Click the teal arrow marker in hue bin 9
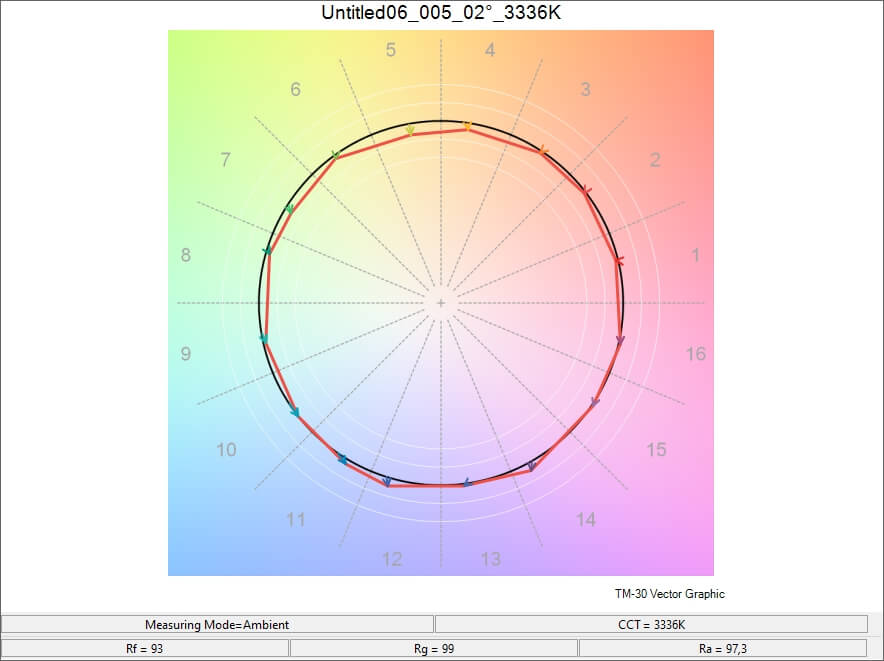The image size is (884, 661). point(264,339)
